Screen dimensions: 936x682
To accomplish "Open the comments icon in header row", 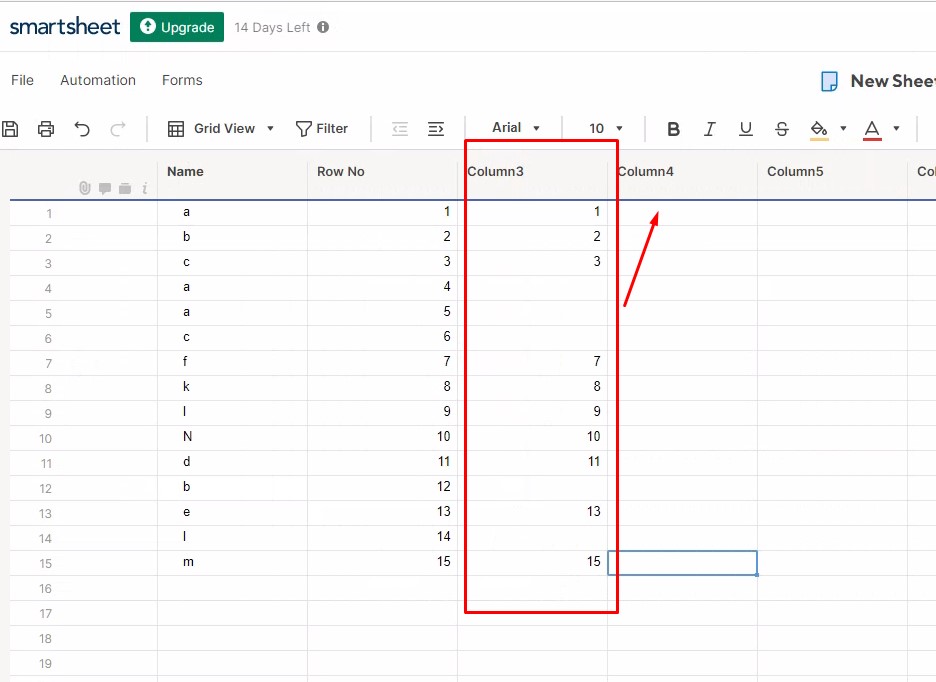I will tap(105, 188).
